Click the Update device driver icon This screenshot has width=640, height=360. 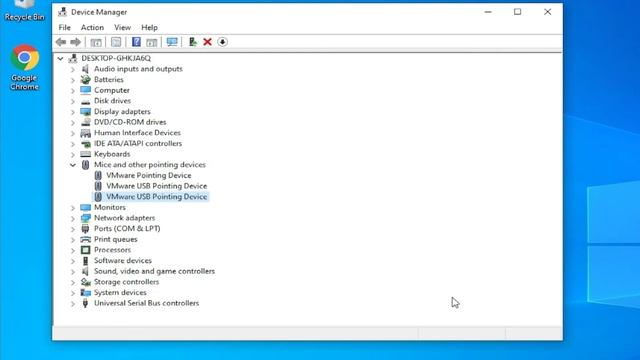193,42
